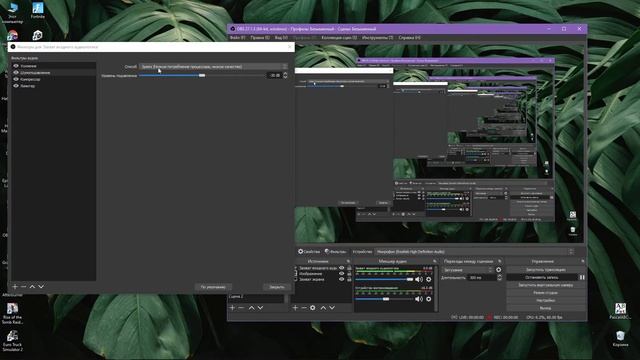Move the scene up in the Scenes panel
The image size is (640, 360).
(x=251, y=308)
